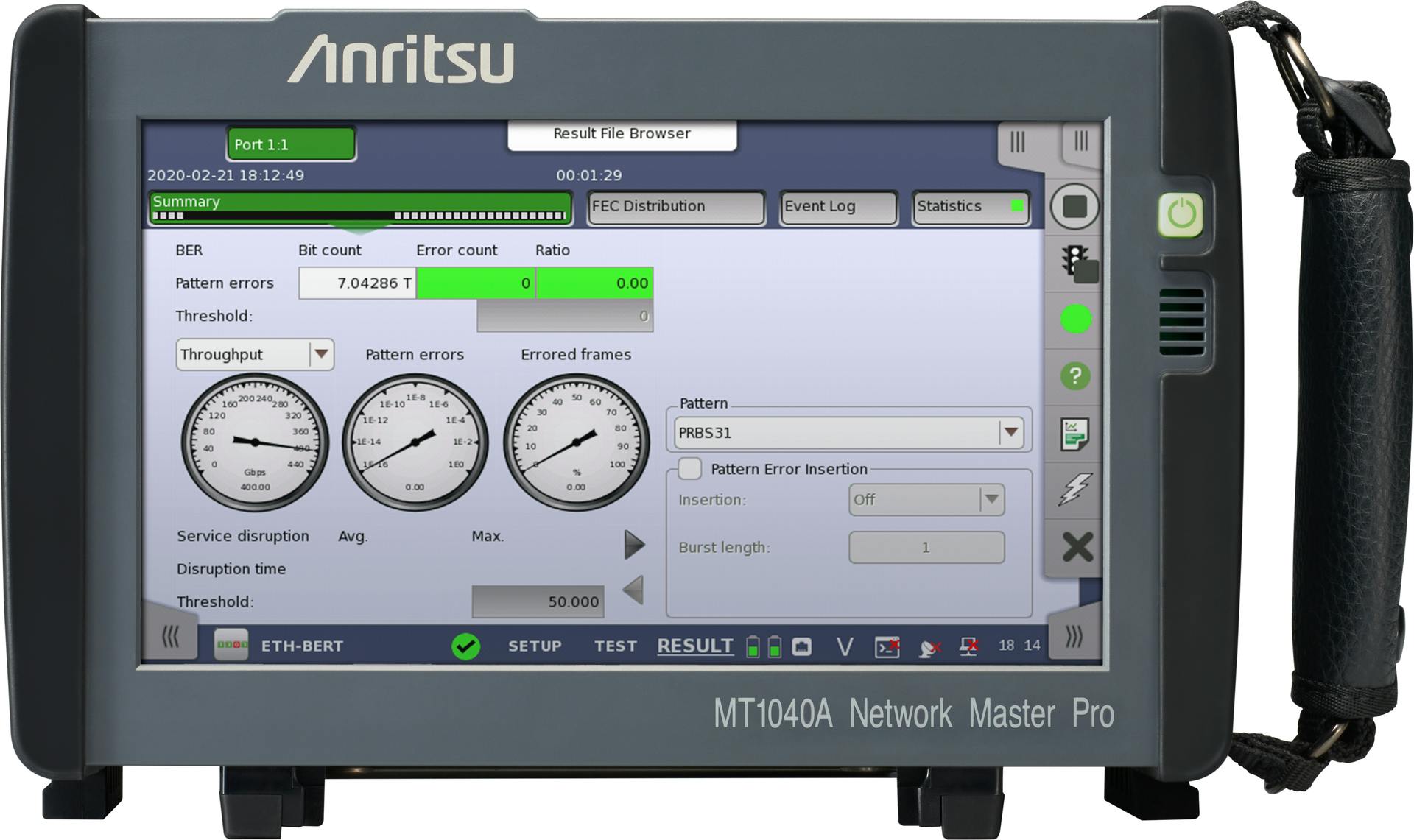
Task: Click the terminal icon with red X in status bar
Action: [x=887, y=646]
